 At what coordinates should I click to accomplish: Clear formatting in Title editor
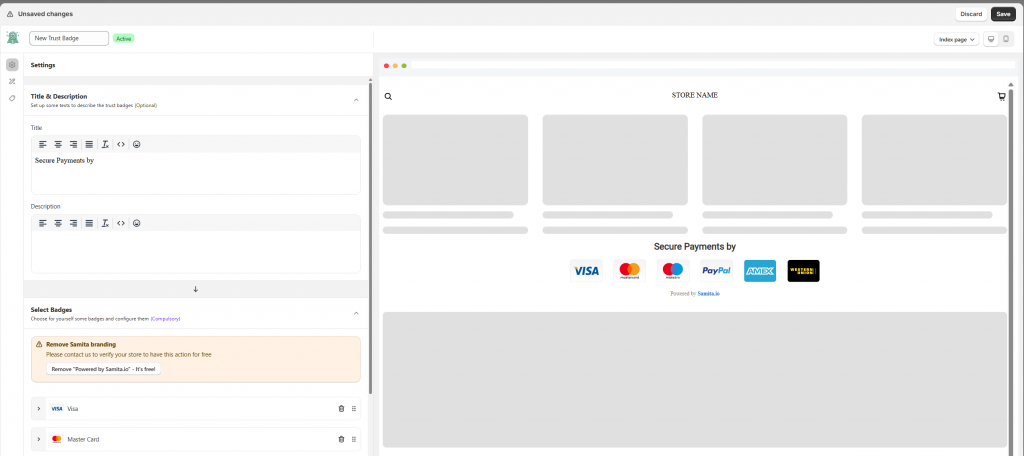tap(104, 144)
